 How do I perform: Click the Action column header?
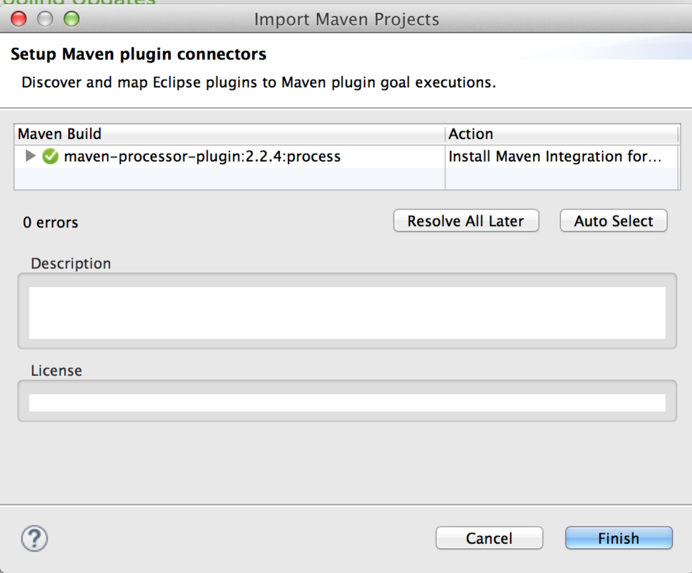[x=561, y=134]
